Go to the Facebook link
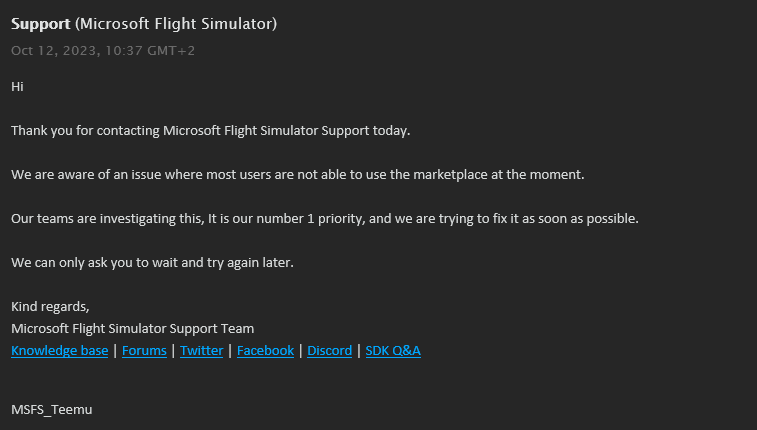 (265, 351)
